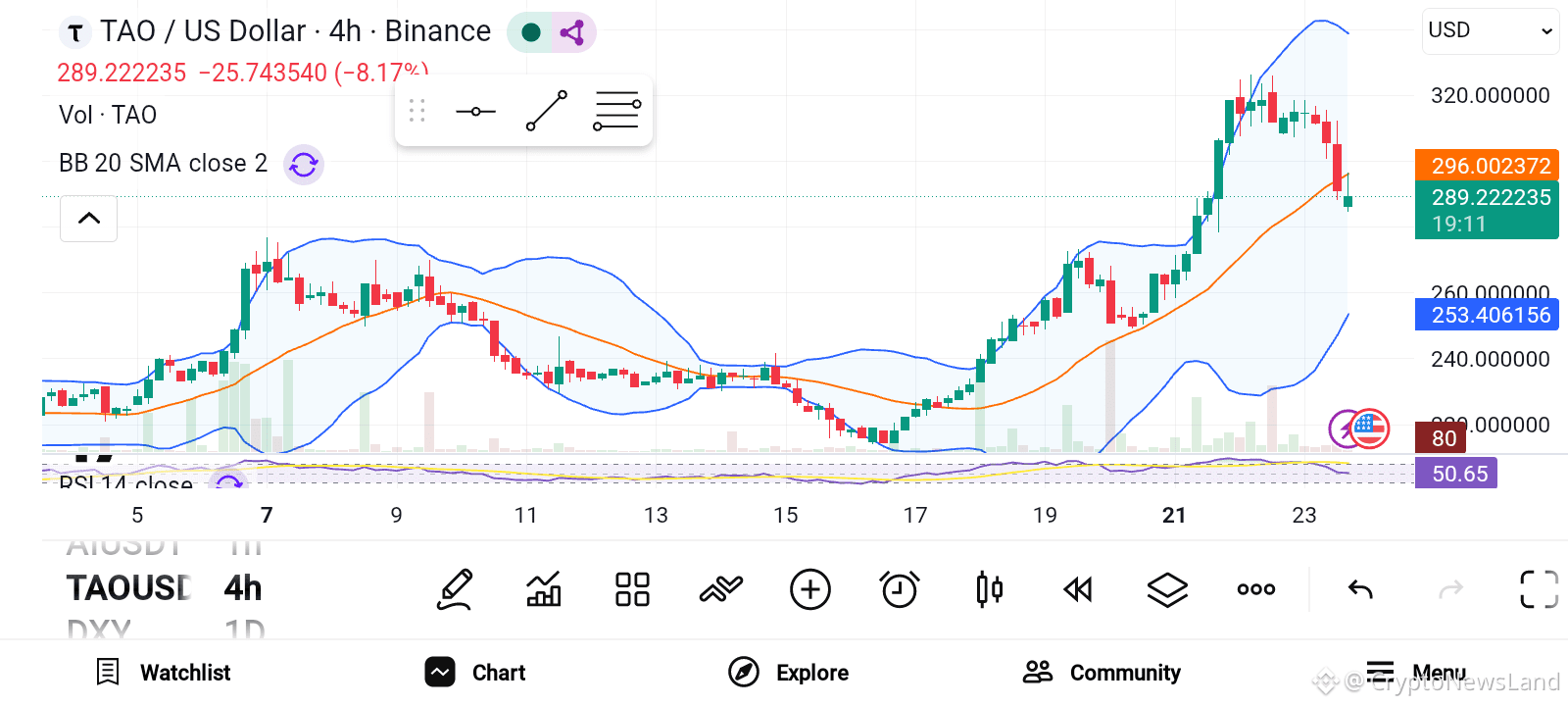Create an alert with the alarm clock icon
Image resolution: width=1568 pixels, height=706 pixels.
click(x=900, y=589)
